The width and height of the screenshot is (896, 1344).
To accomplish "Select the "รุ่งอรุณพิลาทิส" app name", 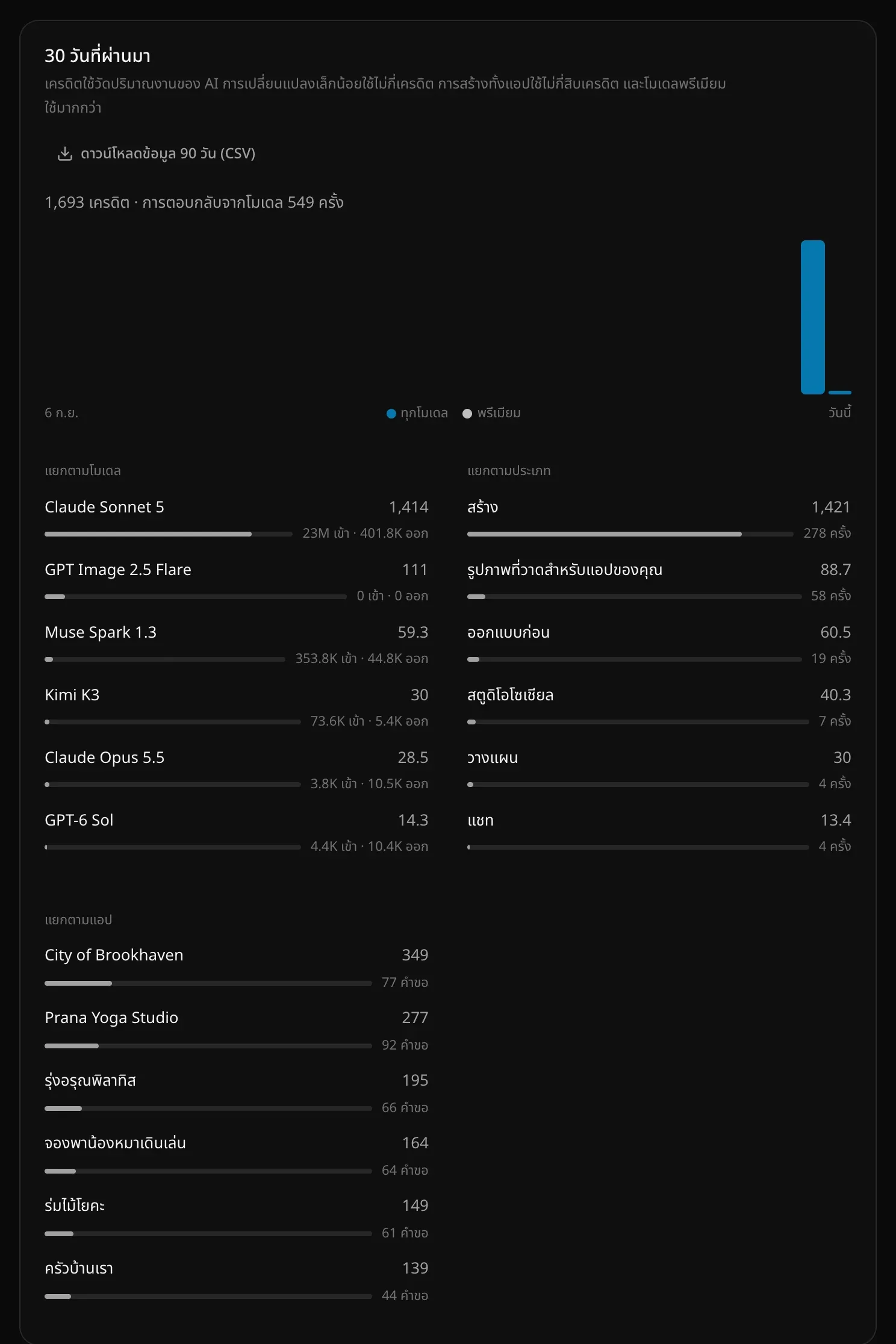I will click(90, 1080).
